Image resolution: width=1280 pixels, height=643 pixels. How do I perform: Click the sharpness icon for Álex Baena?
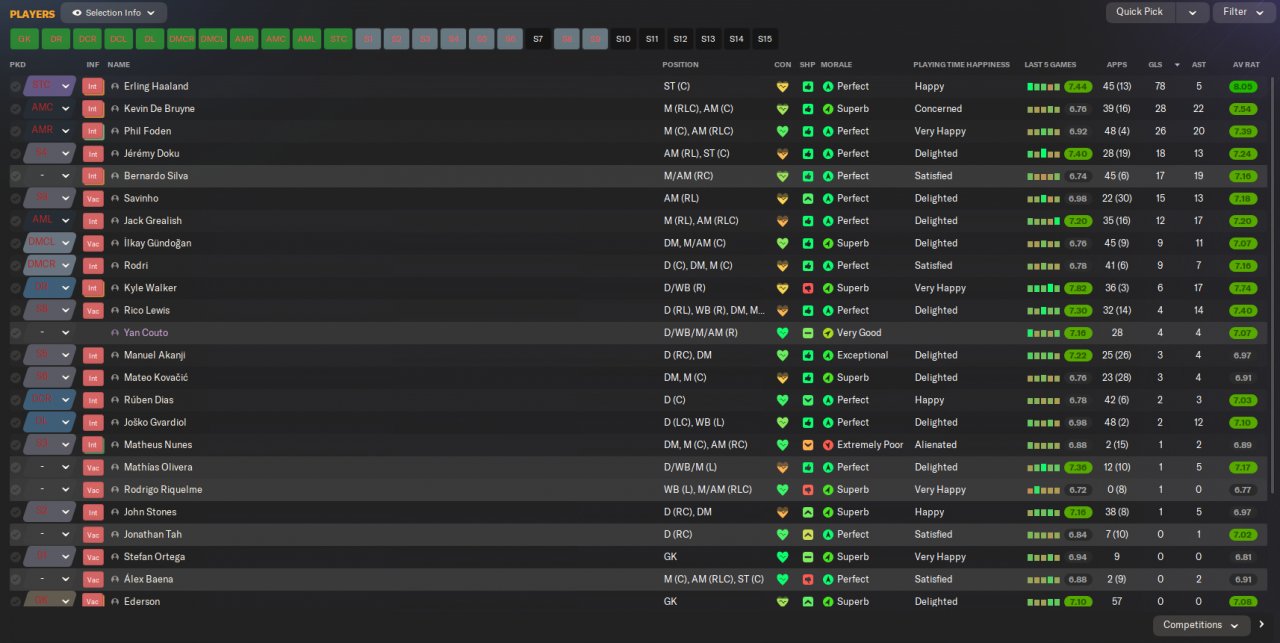click(x=807, y=579)
